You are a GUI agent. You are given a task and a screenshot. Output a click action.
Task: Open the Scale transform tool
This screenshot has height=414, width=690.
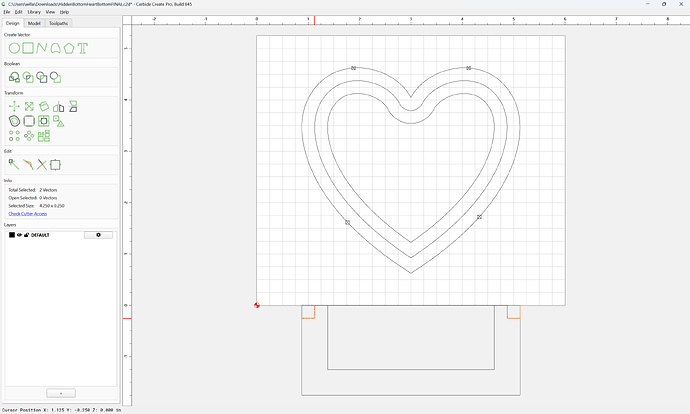click(x=29, y=106)
